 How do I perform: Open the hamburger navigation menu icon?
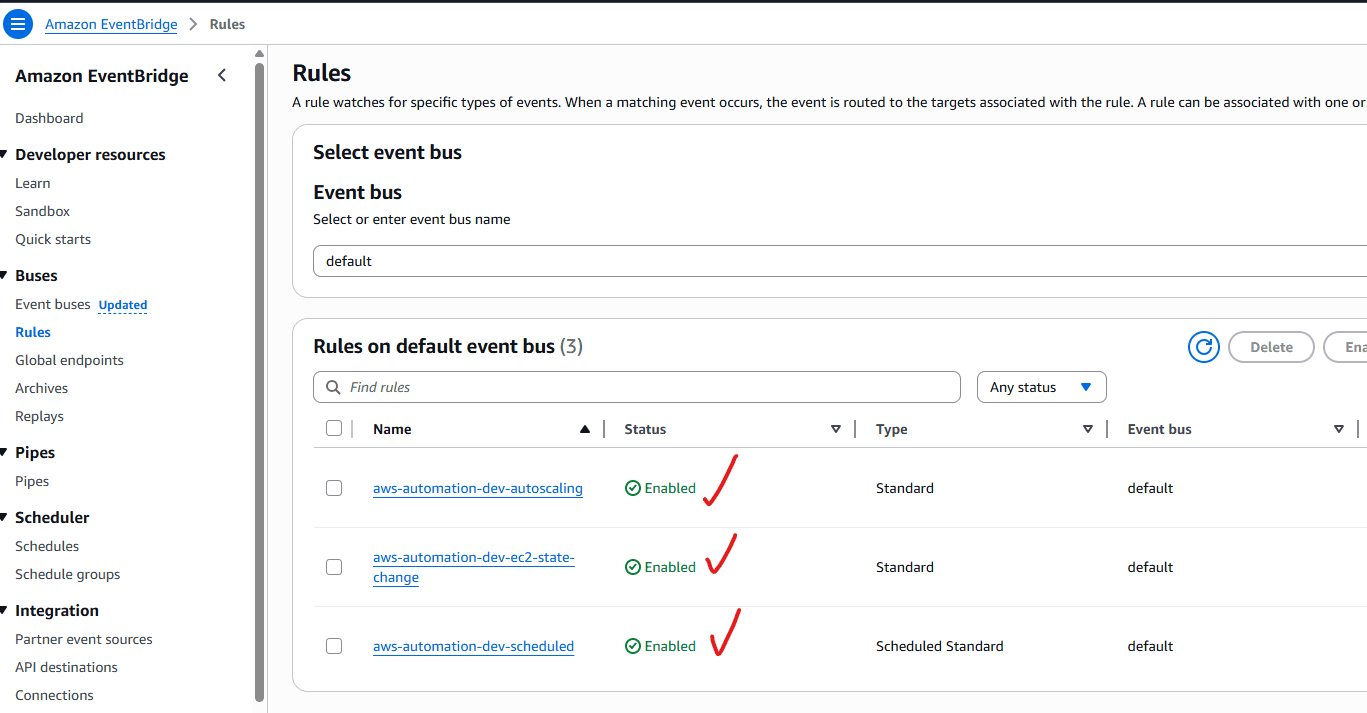(x=18, y=24)
